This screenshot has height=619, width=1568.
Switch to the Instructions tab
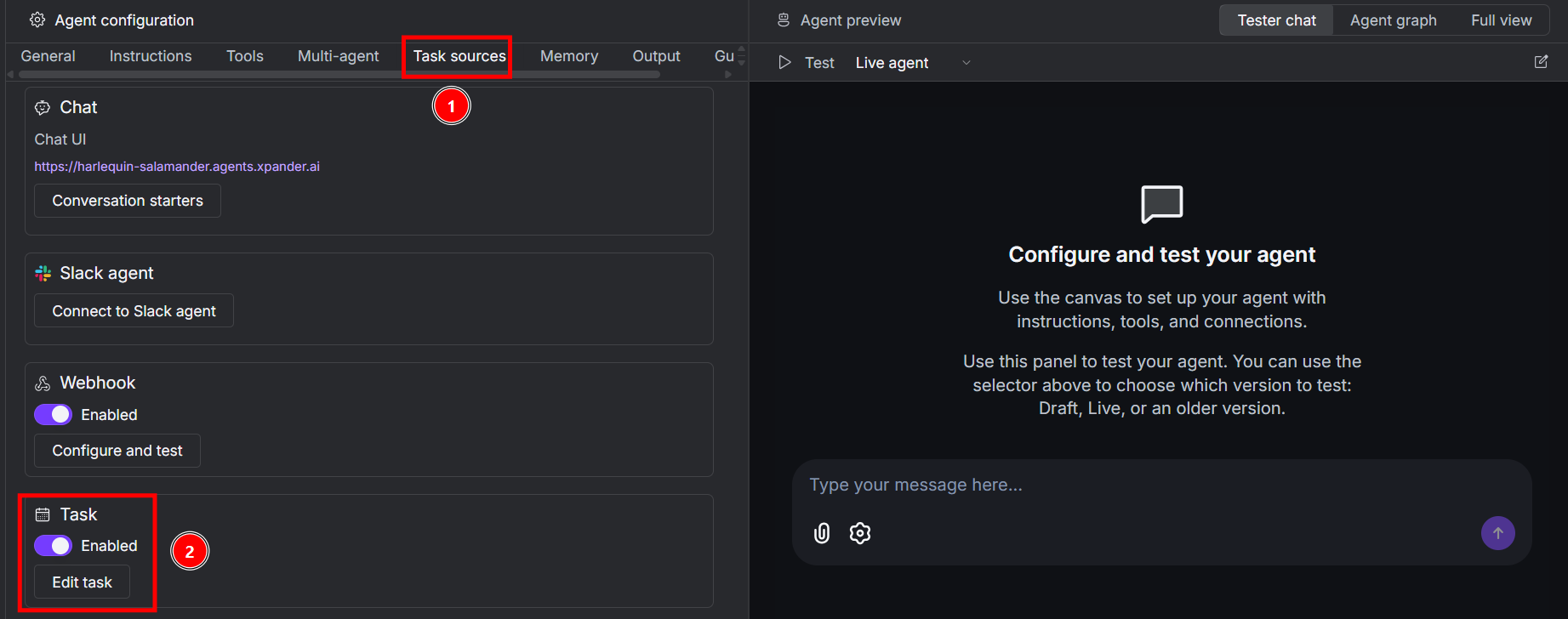point(151,56)
